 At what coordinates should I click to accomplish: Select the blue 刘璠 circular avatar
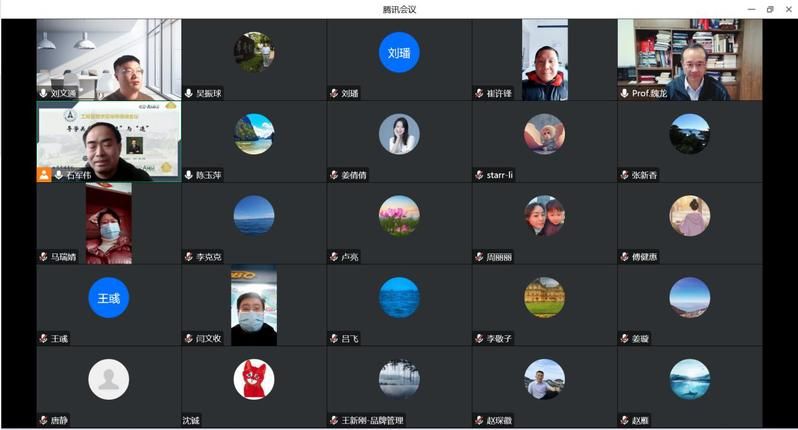[399, 52]
